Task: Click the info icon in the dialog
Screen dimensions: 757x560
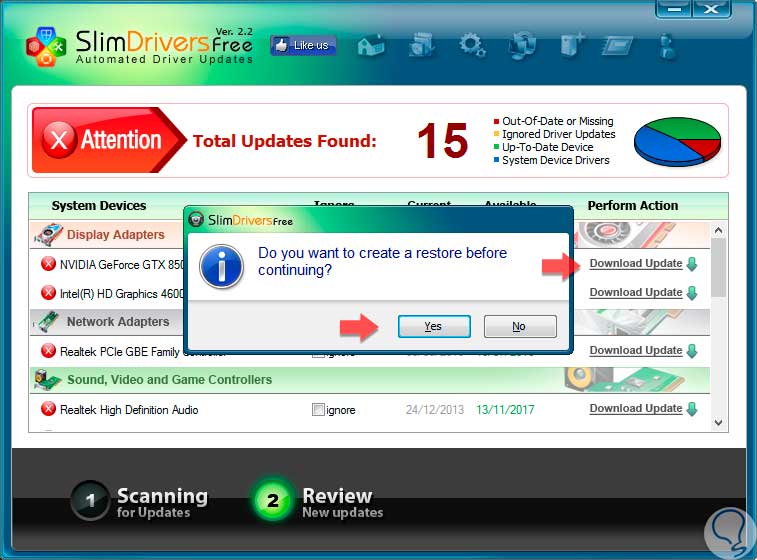Action: (x=221, y=266)
